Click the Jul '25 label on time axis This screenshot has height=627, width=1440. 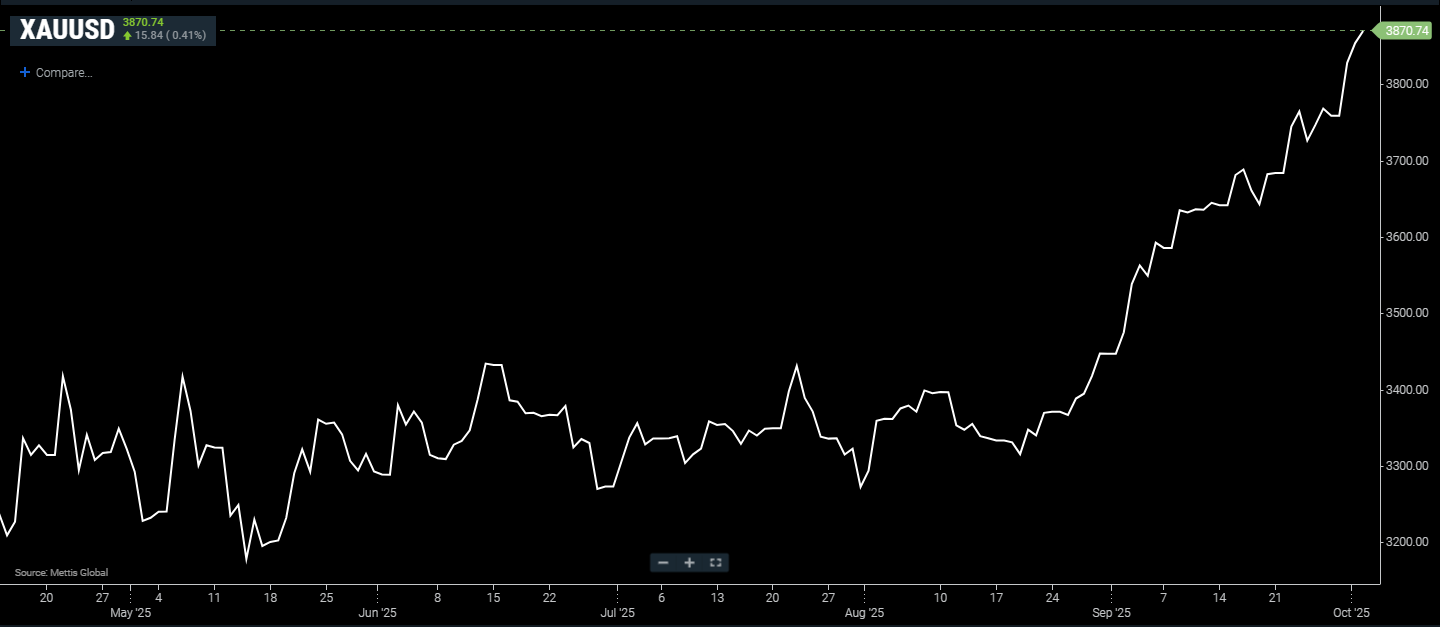[618, 612]
